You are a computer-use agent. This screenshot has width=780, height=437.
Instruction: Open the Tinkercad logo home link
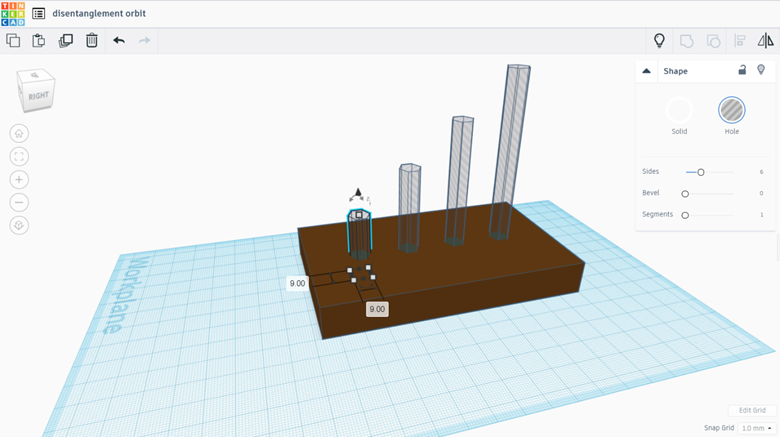(13, 13)
